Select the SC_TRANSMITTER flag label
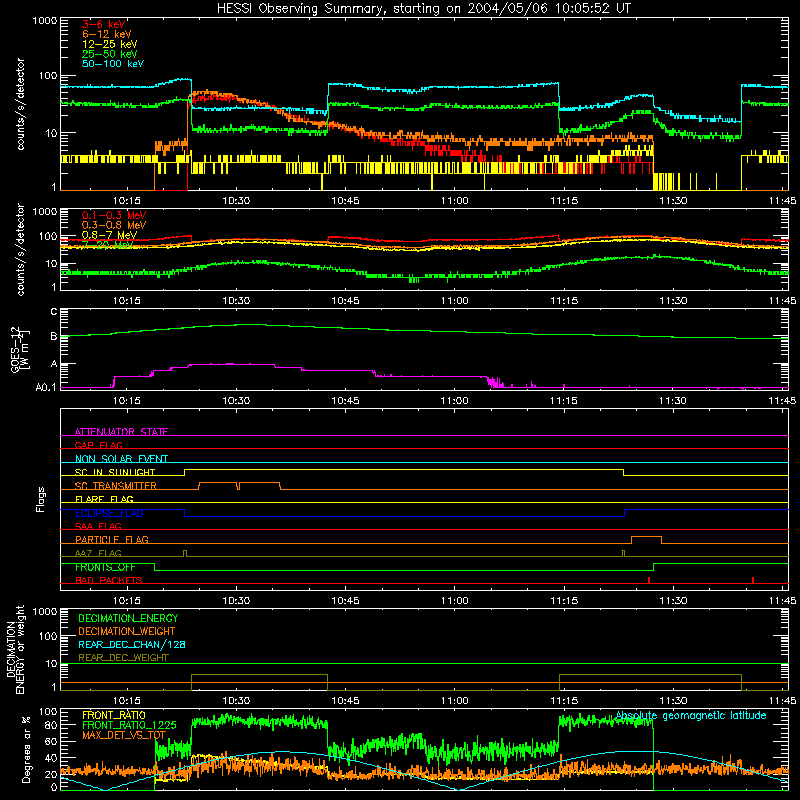 point(116,486)
